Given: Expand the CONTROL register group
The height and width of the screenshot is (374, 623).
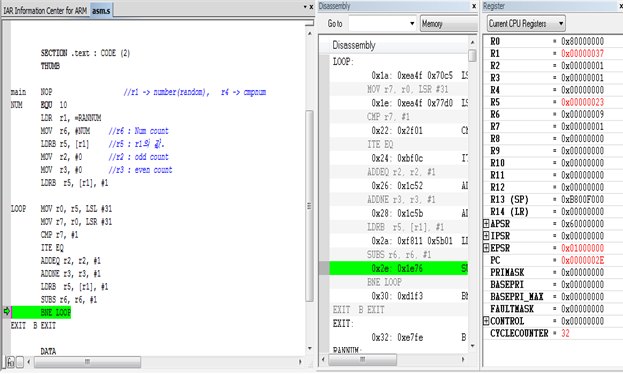Looking at the screenshot, I should [x=486, y=321].
